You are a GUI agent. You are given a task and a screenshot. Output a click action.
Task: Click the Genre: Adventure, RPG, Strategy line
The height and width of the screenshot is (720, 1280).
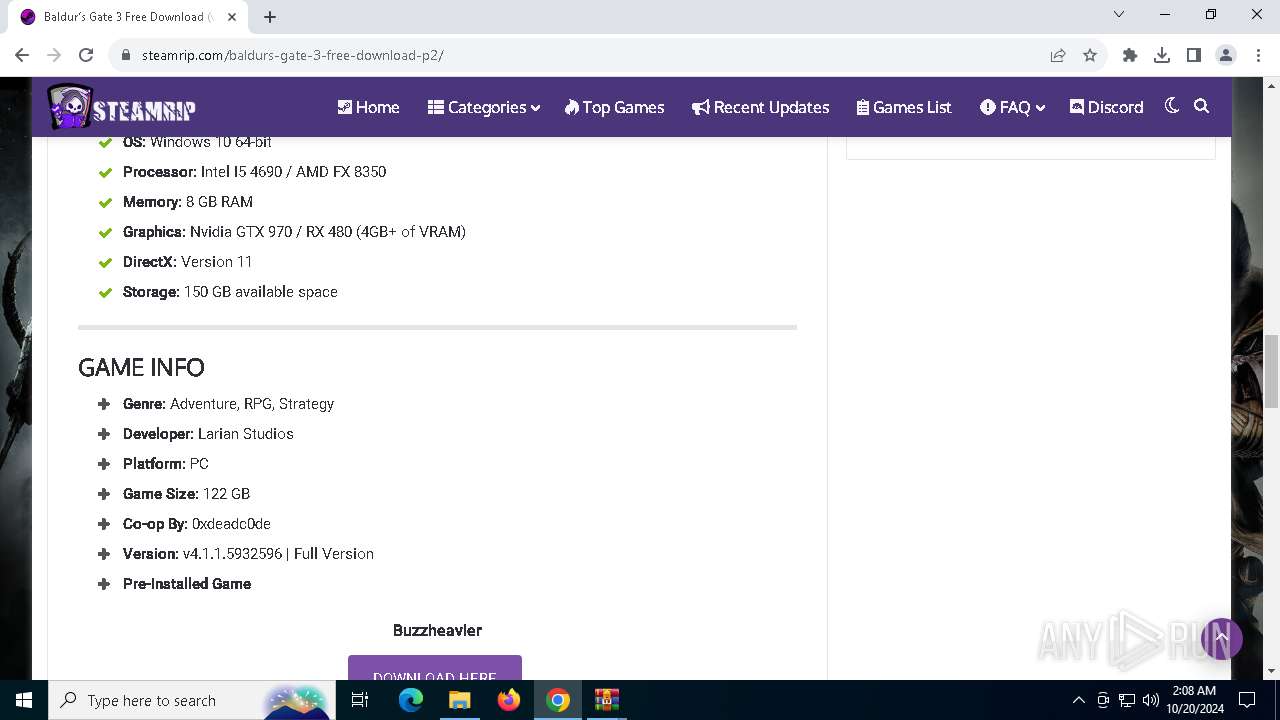click(x=228, y=404)
